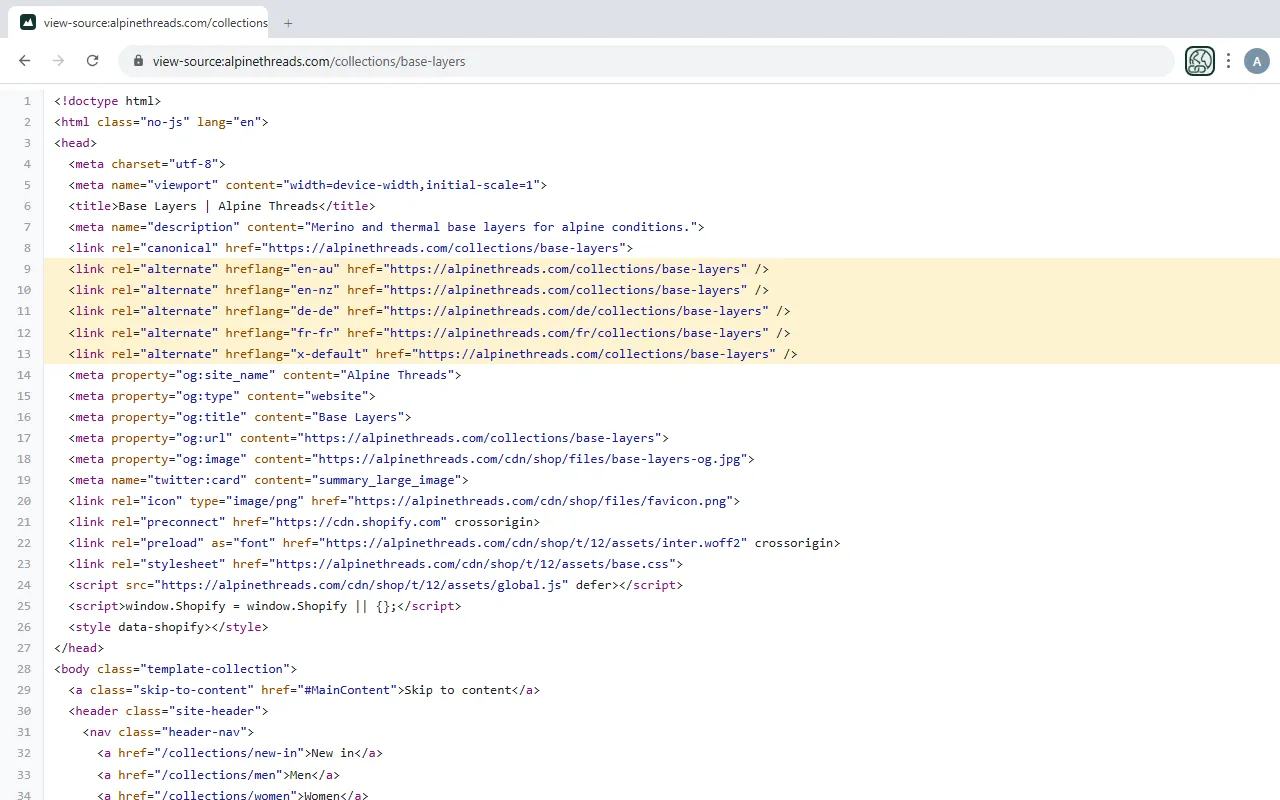1280x800 pixels.
Task: Open the canonical href link
Action: point(445,248)
